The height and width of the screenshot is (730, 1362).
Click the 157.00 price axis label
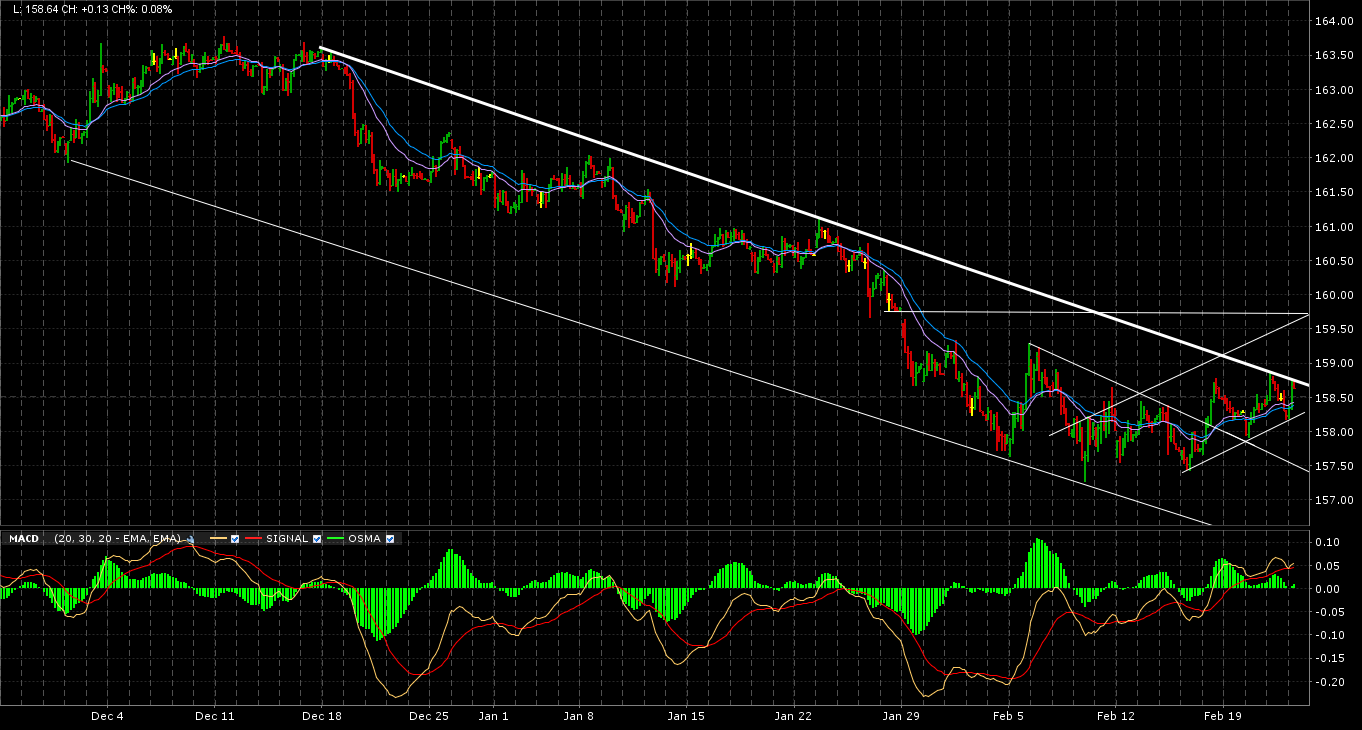click(1335, 500)
